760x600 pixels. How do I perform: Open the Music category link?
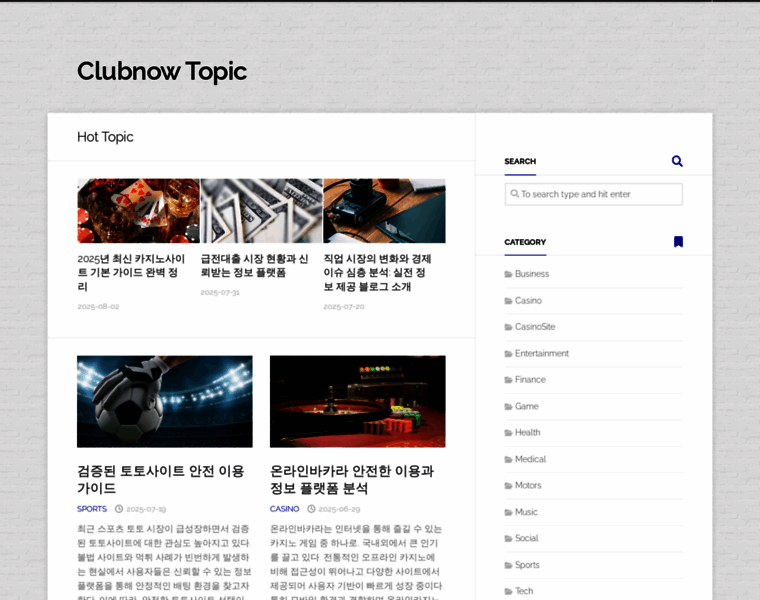[x=526, y=512]
